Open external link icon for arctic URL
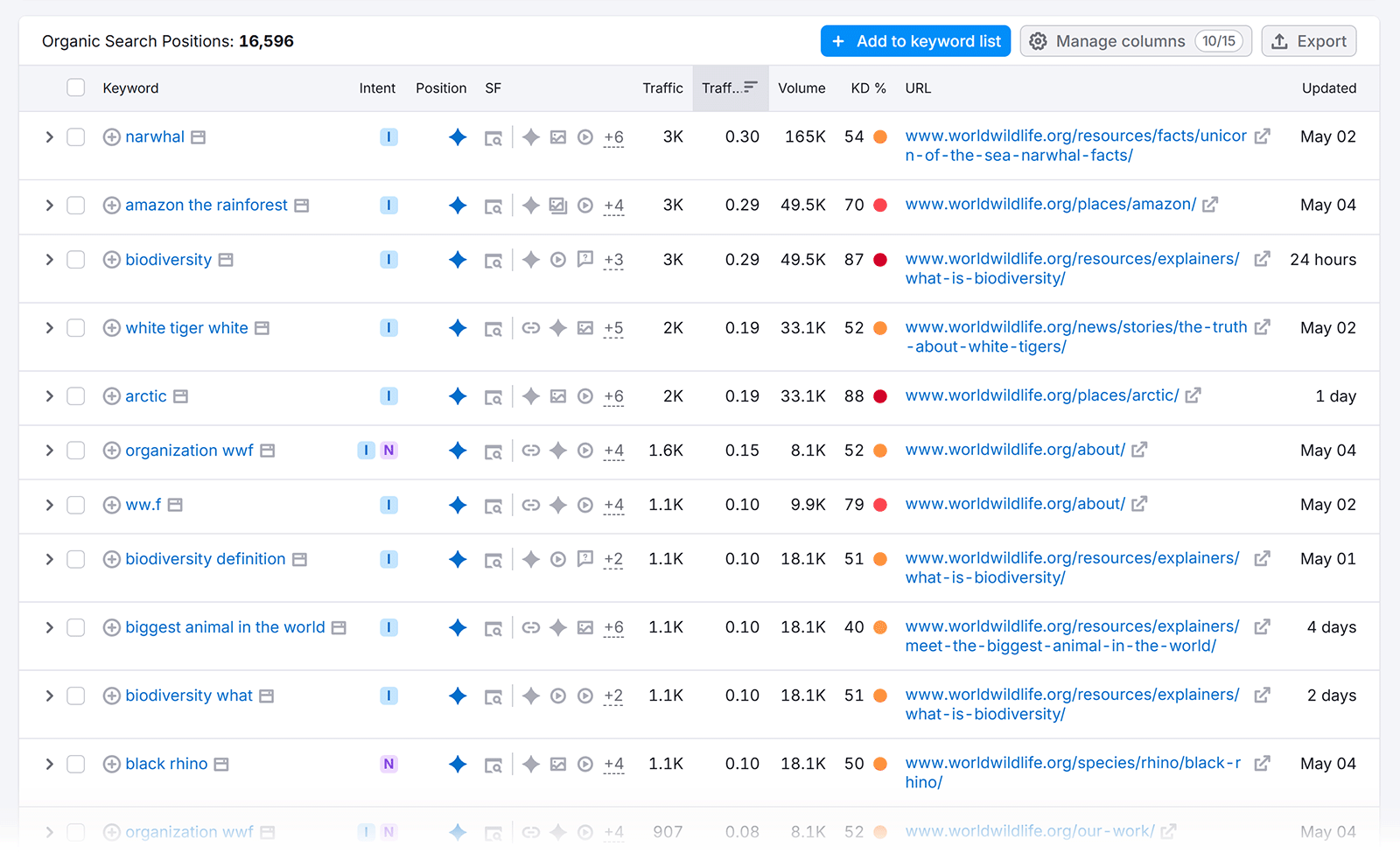 pyautogui.click(x=1193, y=395)
